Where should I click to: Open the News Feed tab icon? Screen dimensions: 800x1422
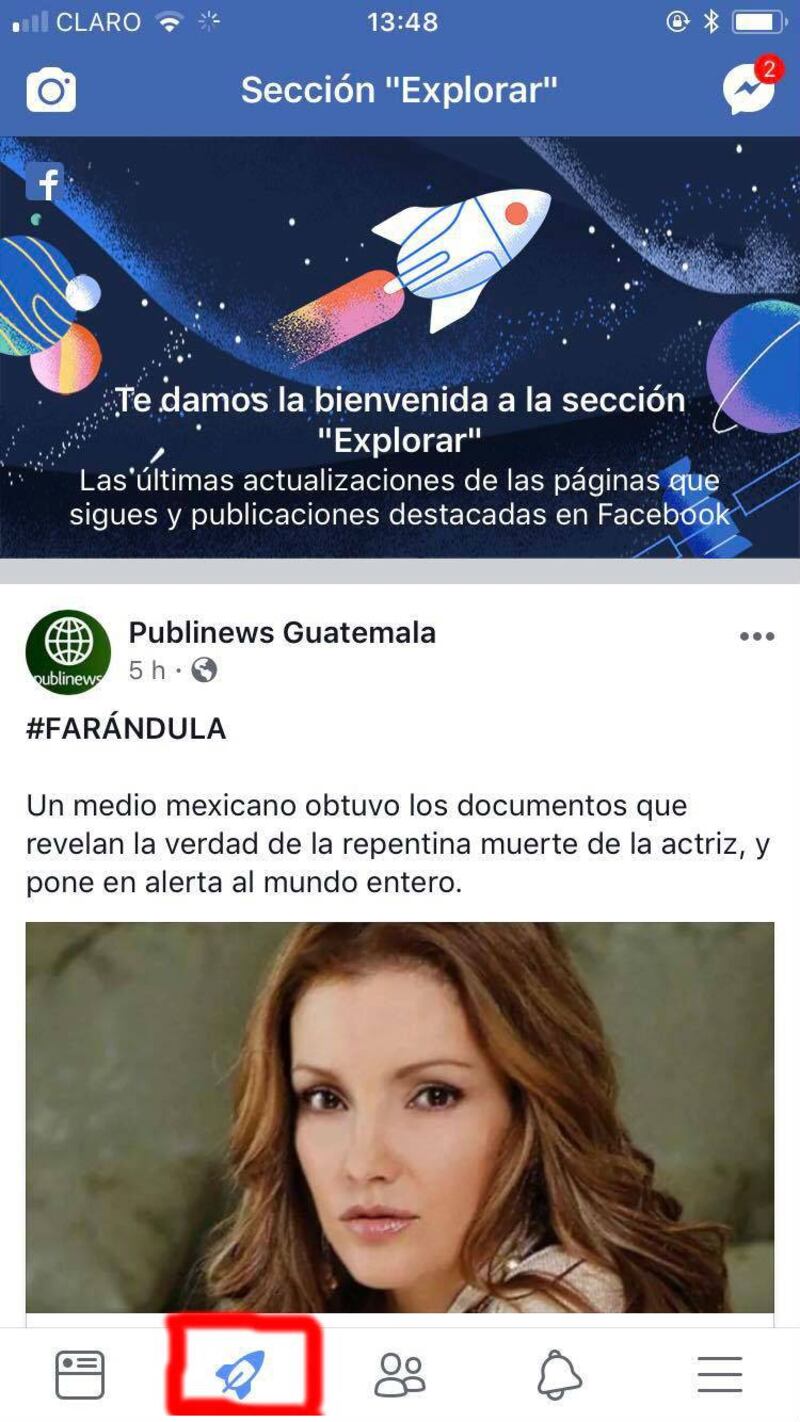click(x=80, y=1374)
